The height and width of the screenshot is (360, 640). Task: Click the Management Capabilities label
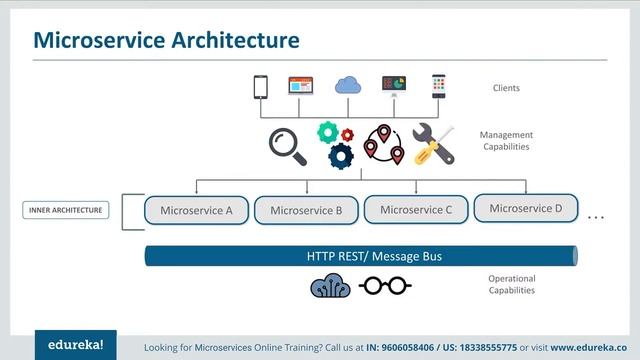506,140
